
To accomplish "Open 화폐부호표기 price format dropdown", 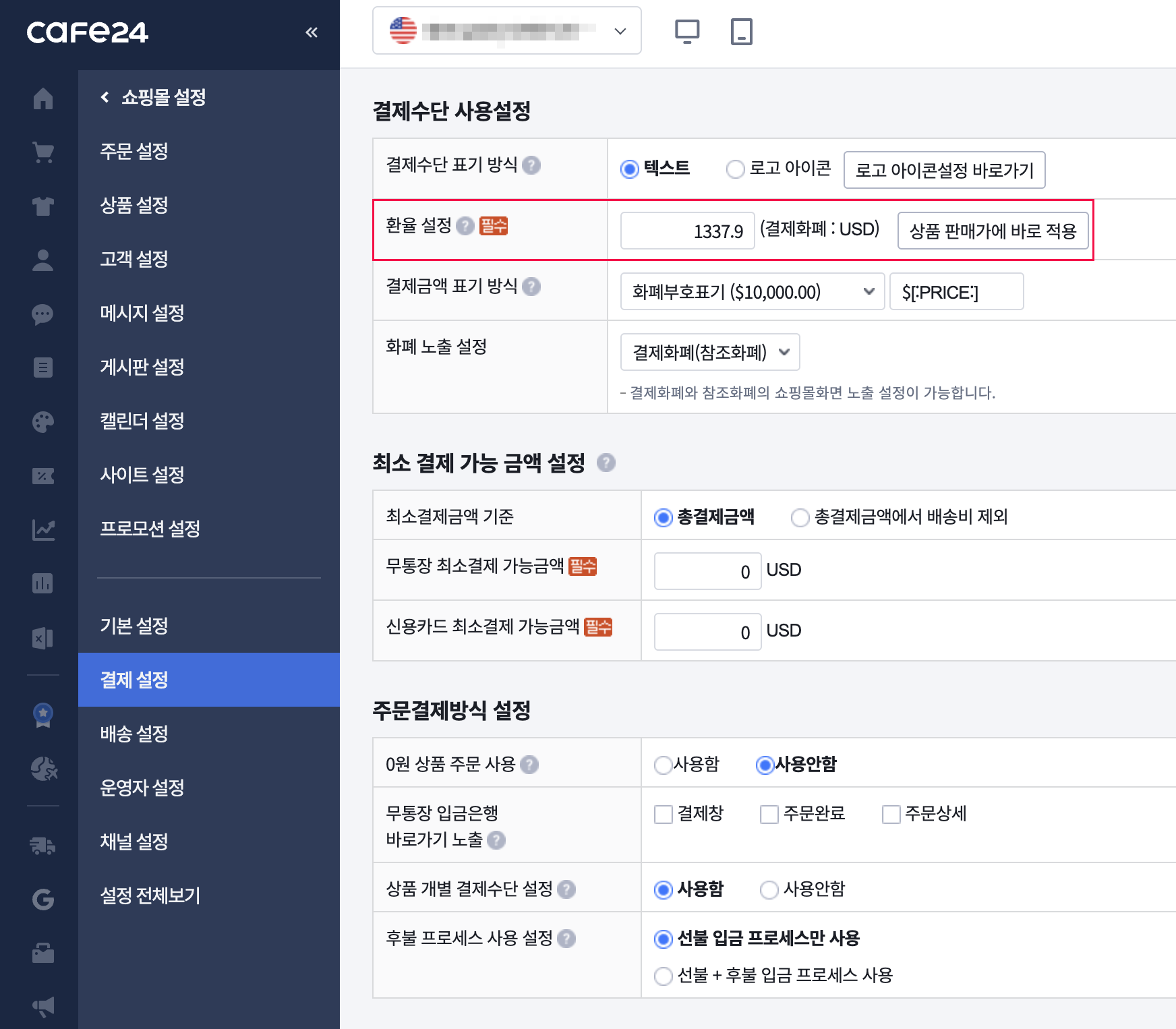I will (x=753, y=291).
